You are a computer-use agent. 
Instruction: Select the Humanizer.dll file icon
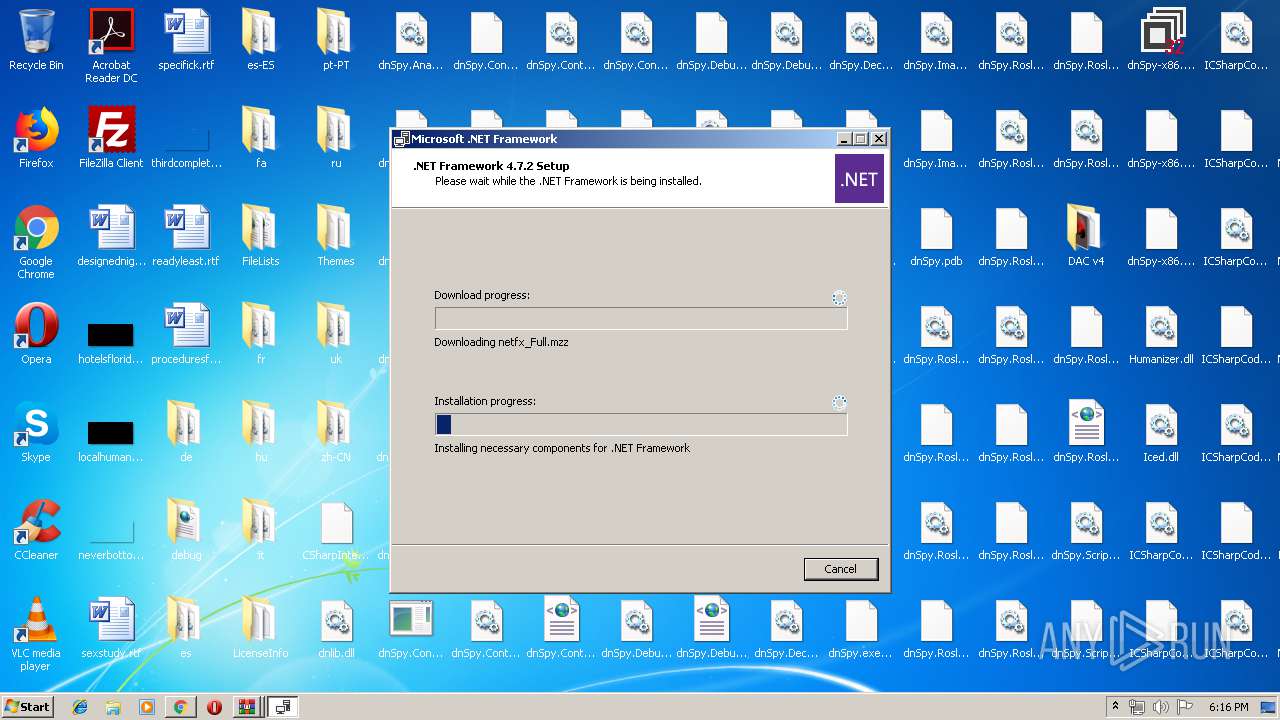pos(1161,335)
